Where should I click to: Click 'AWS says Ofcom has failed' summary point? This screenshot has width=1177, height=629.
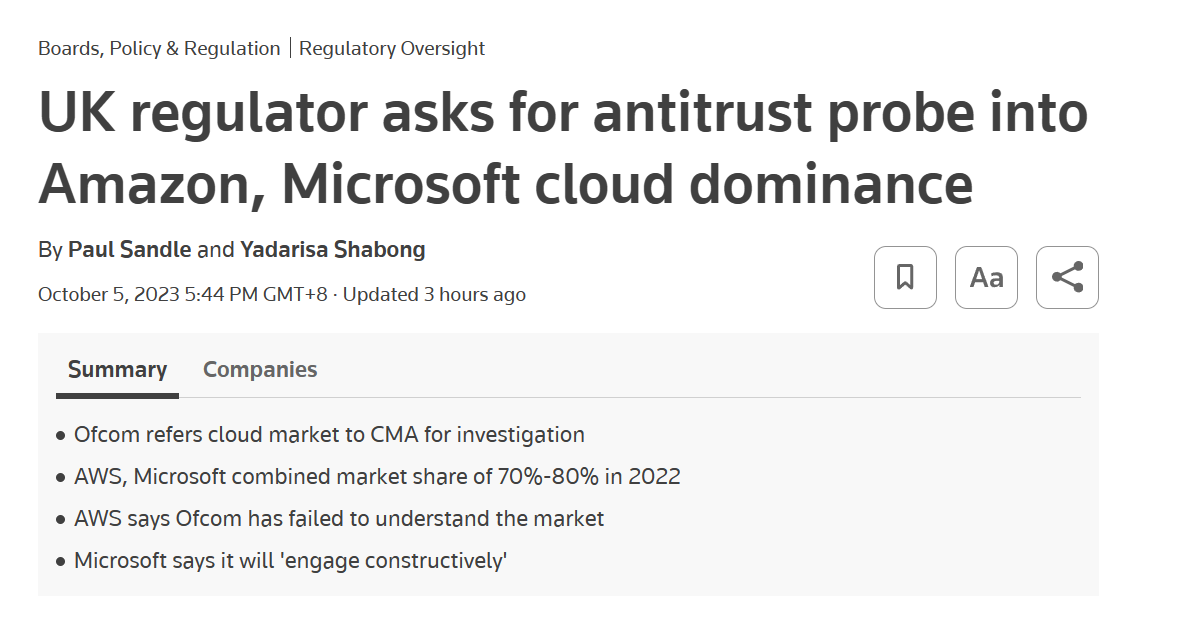click(x=339, y=519)
